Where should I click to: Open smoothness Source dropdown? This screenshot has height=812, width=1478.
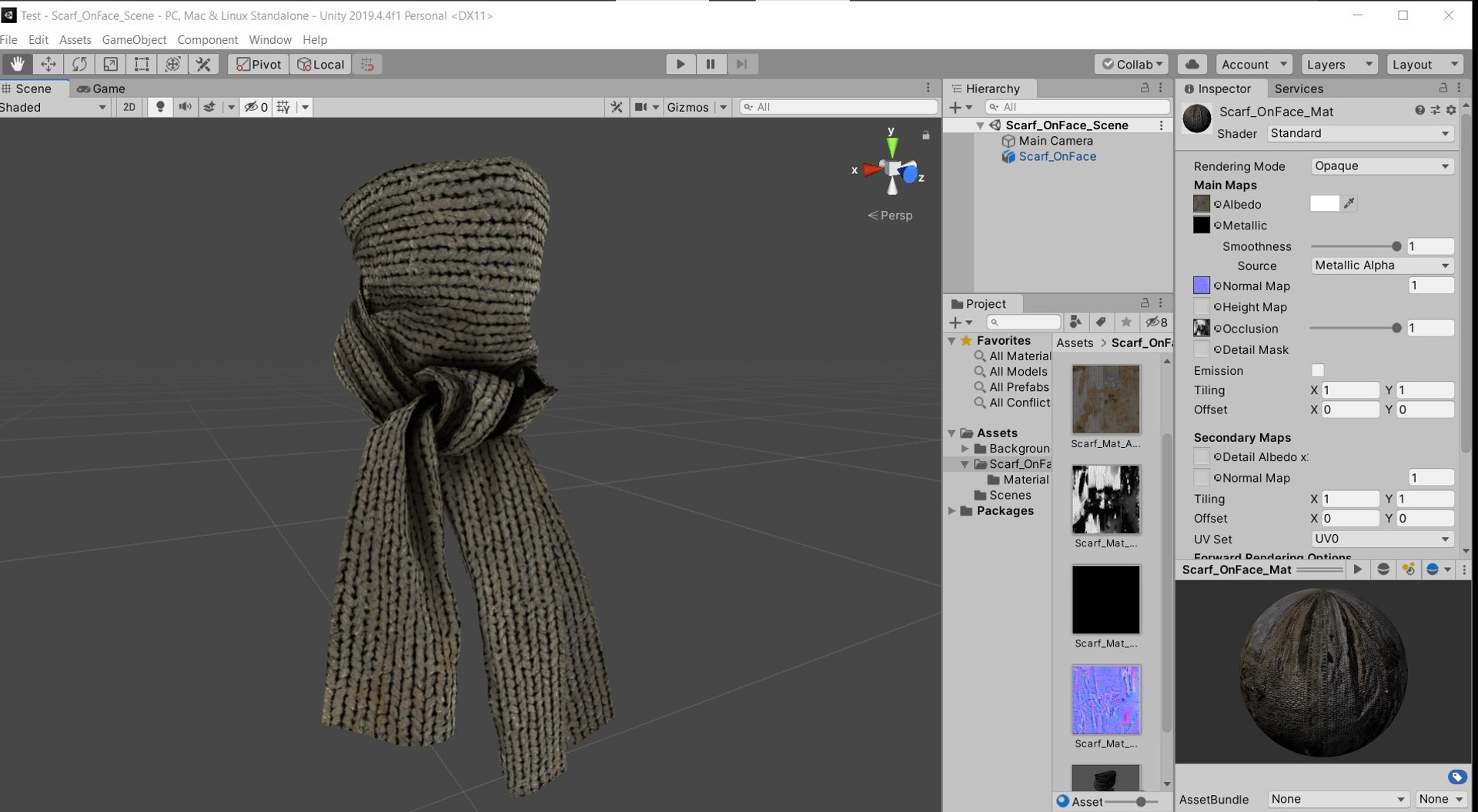tap(1382, 266)
